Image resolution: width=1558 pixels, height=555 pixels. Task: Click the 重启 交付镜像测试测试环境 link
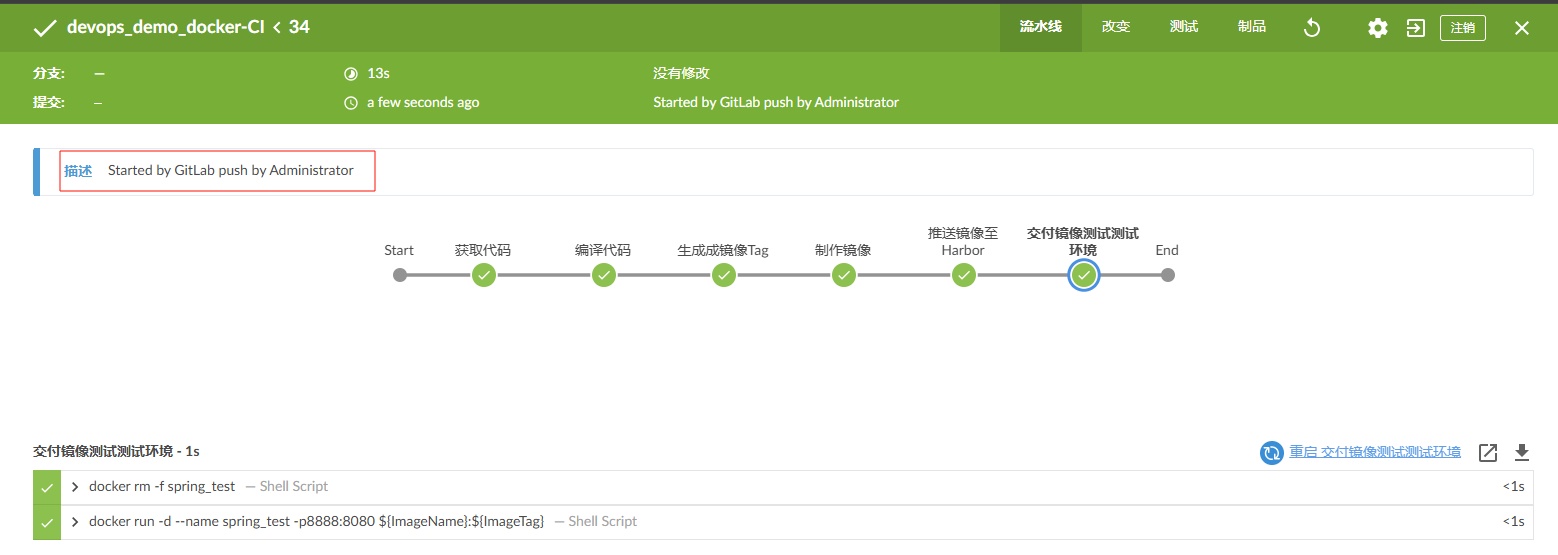click(x=1374, y=452)
